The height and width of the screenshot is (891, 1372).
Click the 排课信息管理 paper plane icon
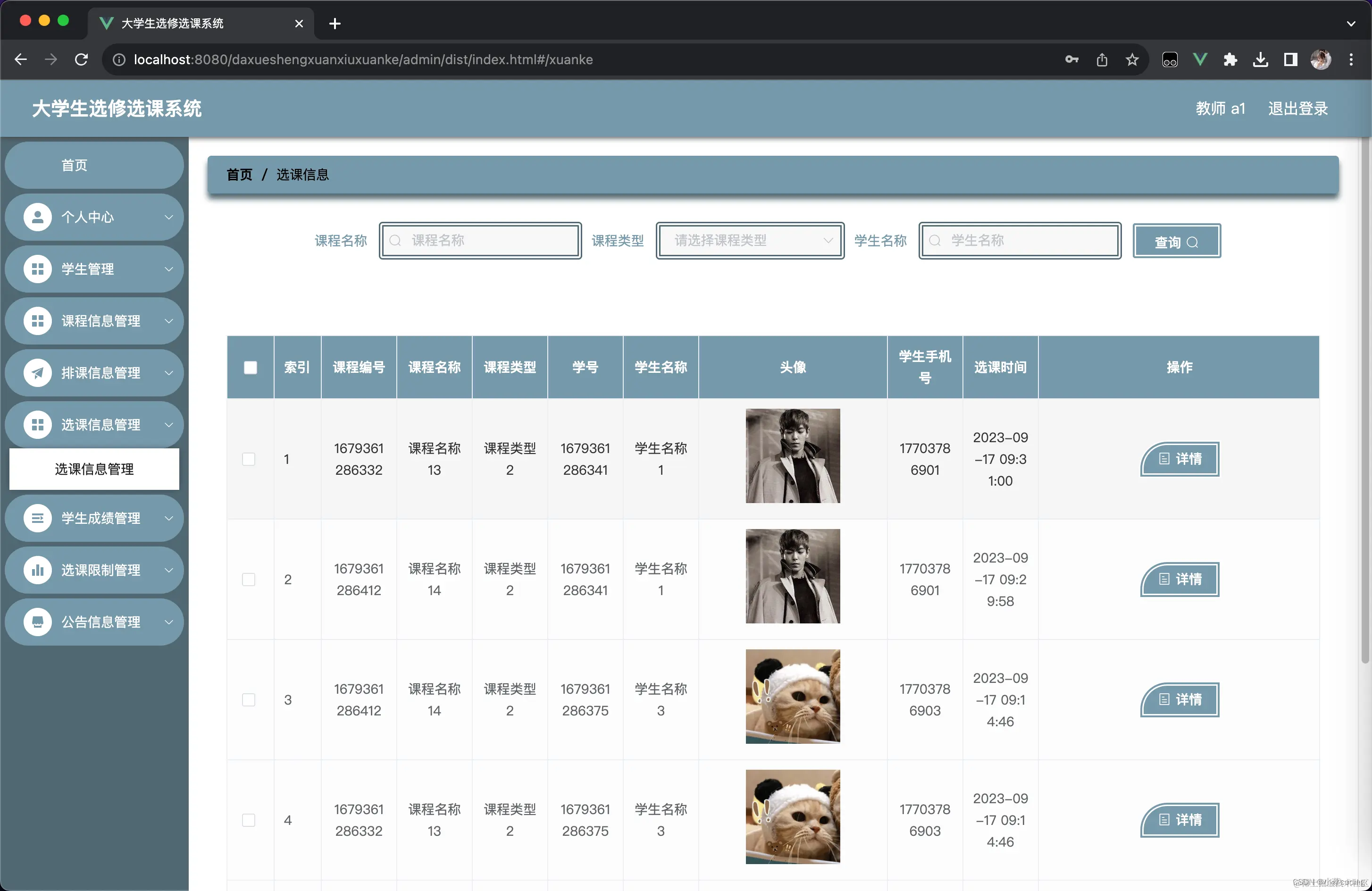37,373
